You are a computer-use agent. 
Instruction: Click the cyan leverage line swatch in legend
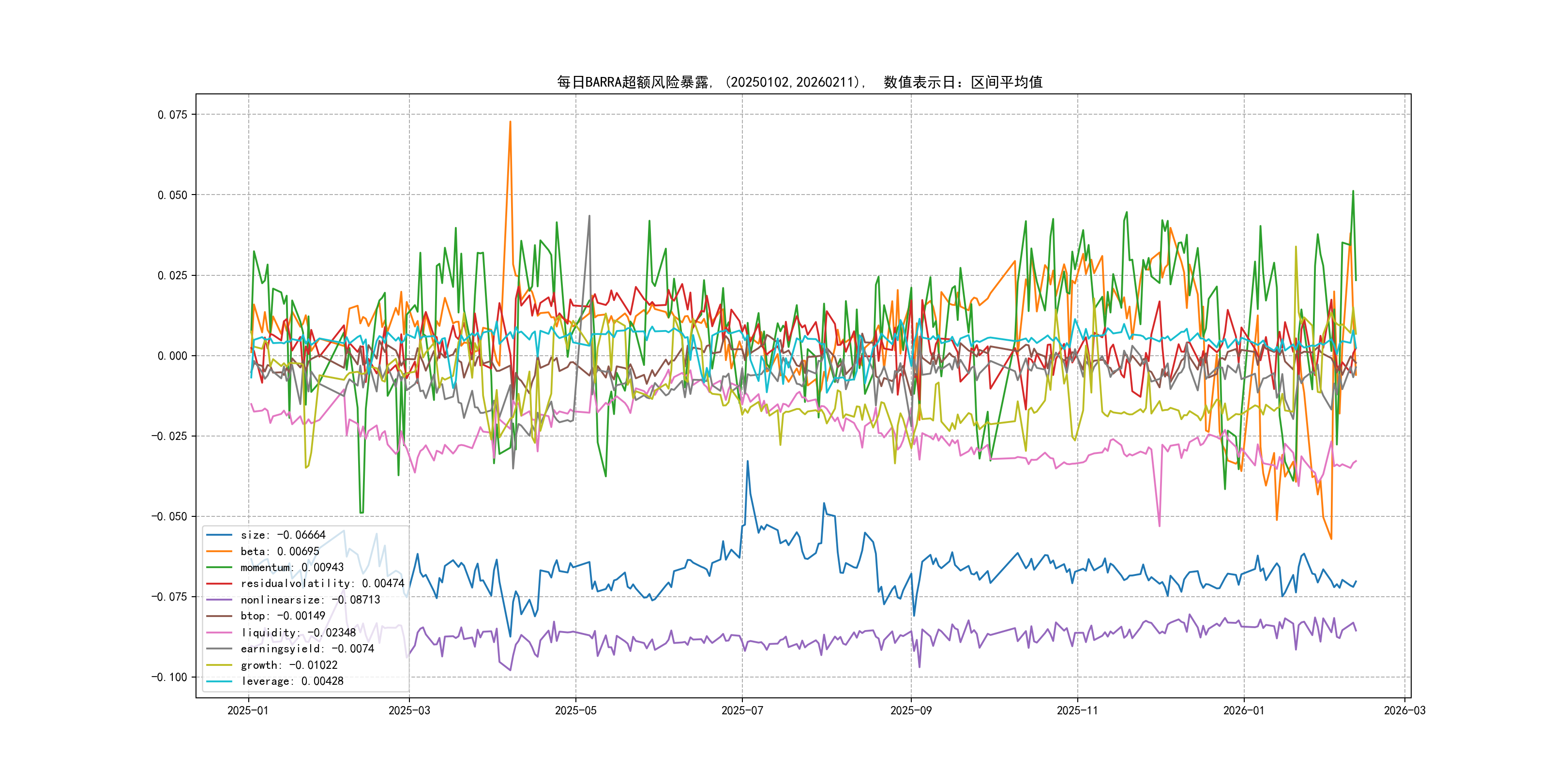point(219,681)
